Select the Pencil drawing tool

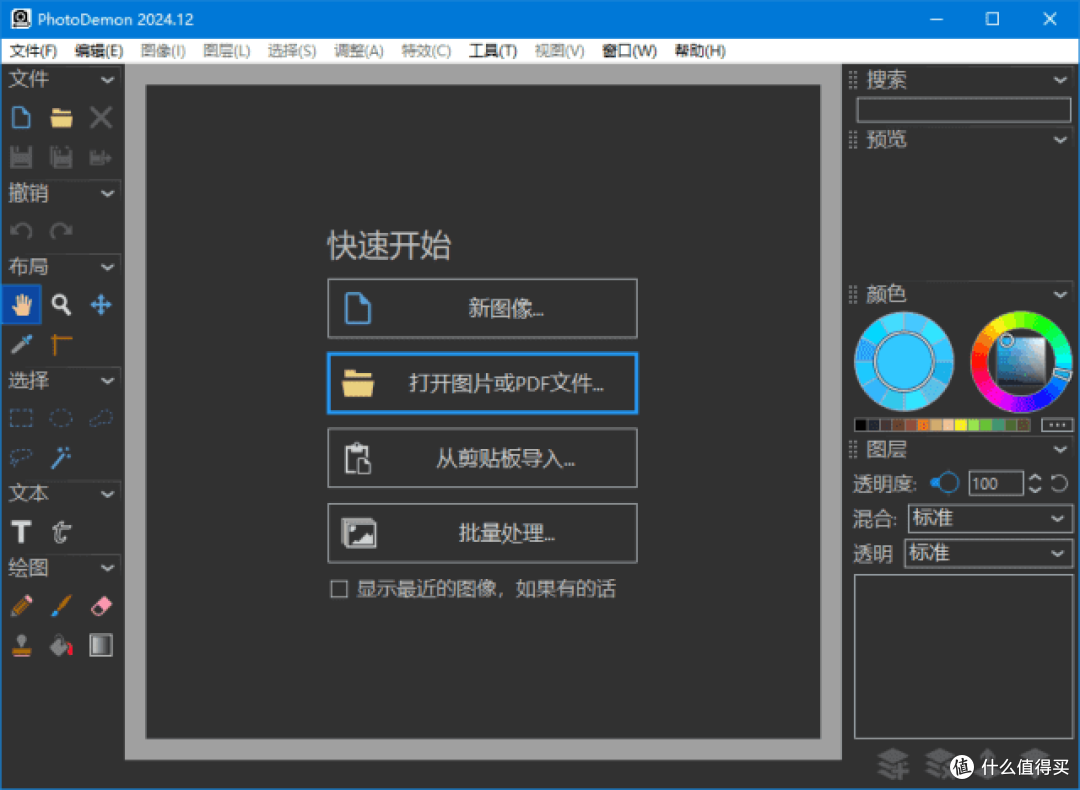click(x=21, y=606)
